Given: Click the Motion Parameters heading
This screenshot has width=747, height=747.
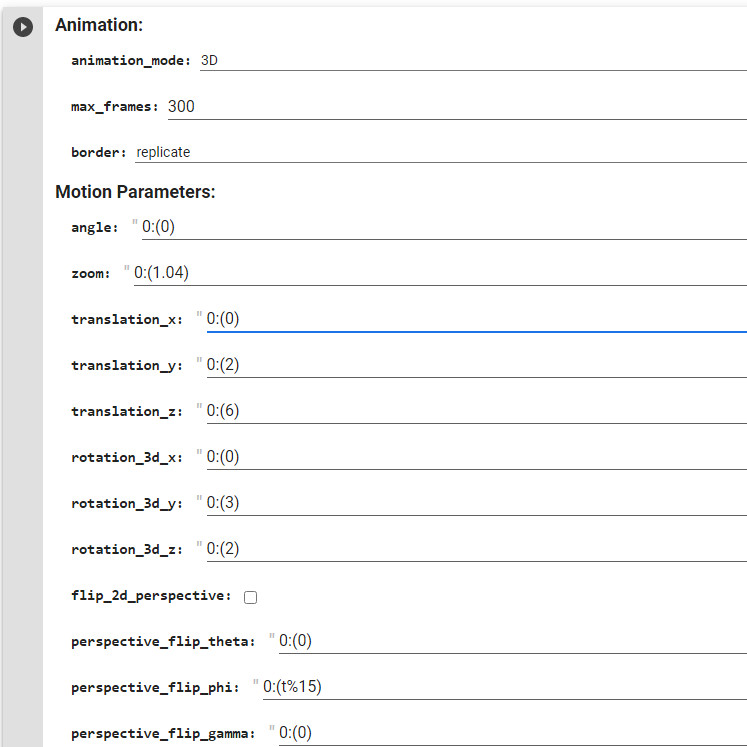Looking at the screenshot, I should click(135, 192).
